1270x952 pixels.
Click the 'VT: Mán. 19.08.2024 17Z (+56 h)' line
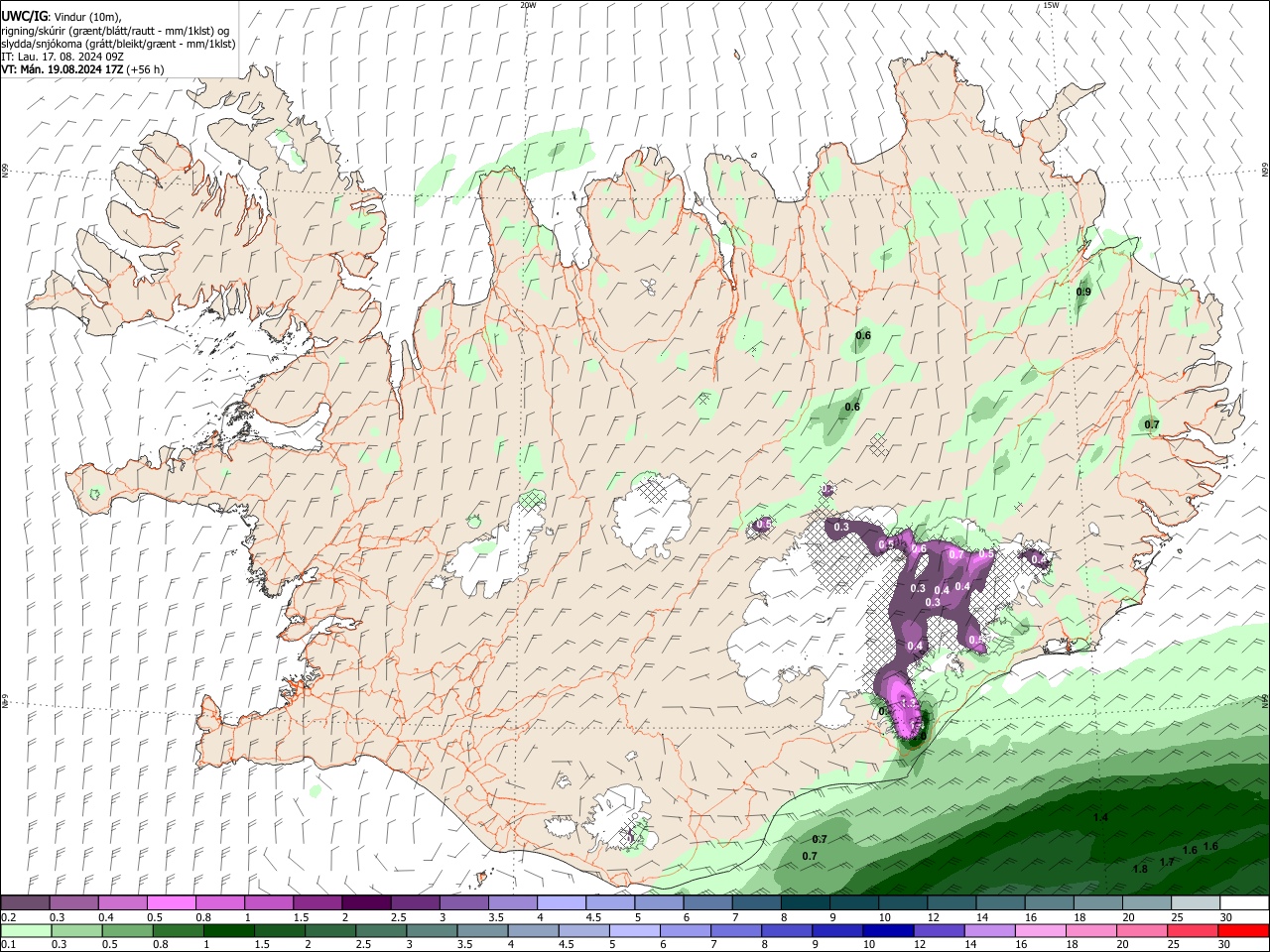pyautogui.click(x=82, y=69)
